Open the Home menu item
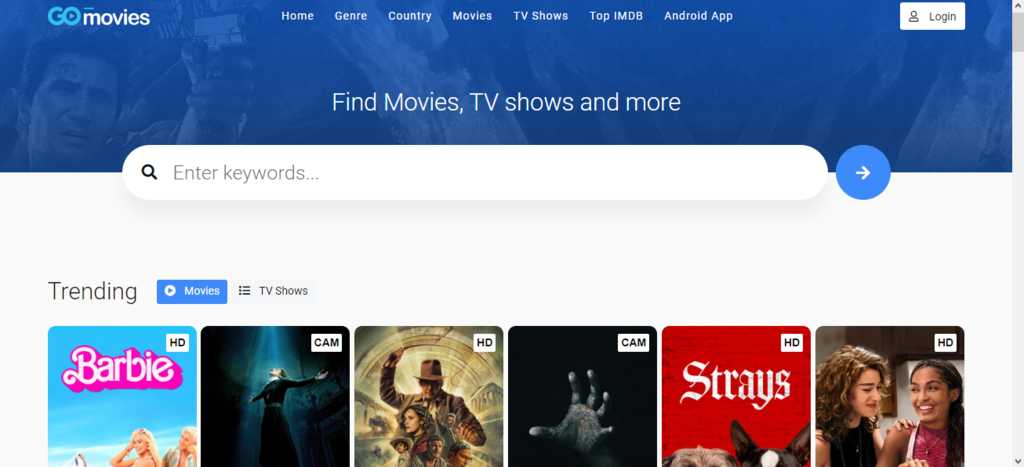Screen dimensions: 1024x467 tap(298, 16)
